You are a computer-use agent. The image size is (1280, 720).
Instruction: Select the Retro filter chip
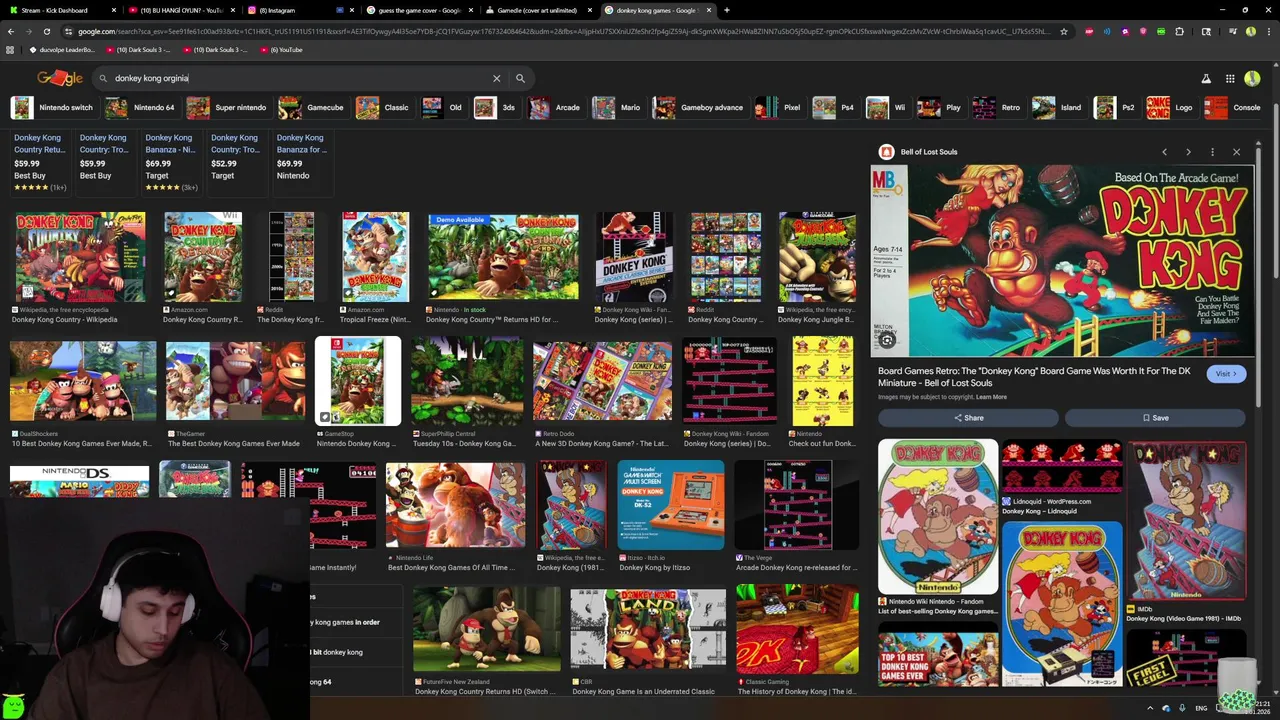pyautogui.click(x=997, y=108)
